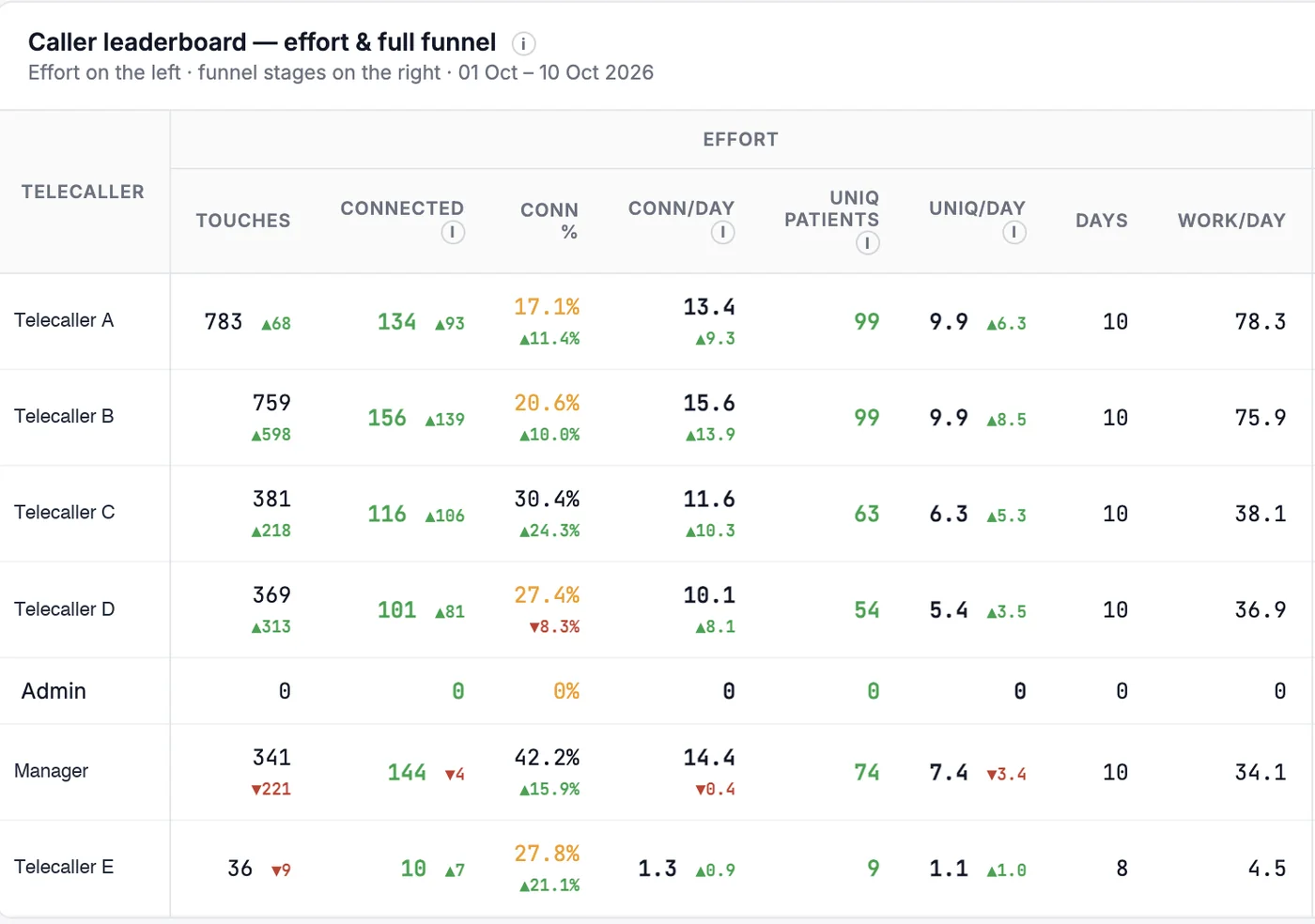Select the DAYS column header
The width and height of the screenshot is (1315, 924).
[1102, 221]
